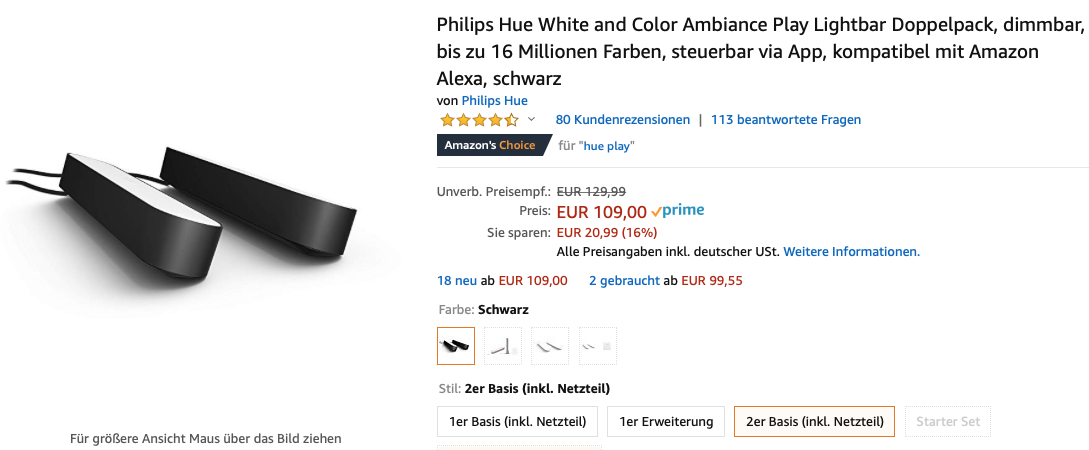Select the black Lightbar color swatch
The width and height of the screenshot is (1089, 450).
(456, 346)
